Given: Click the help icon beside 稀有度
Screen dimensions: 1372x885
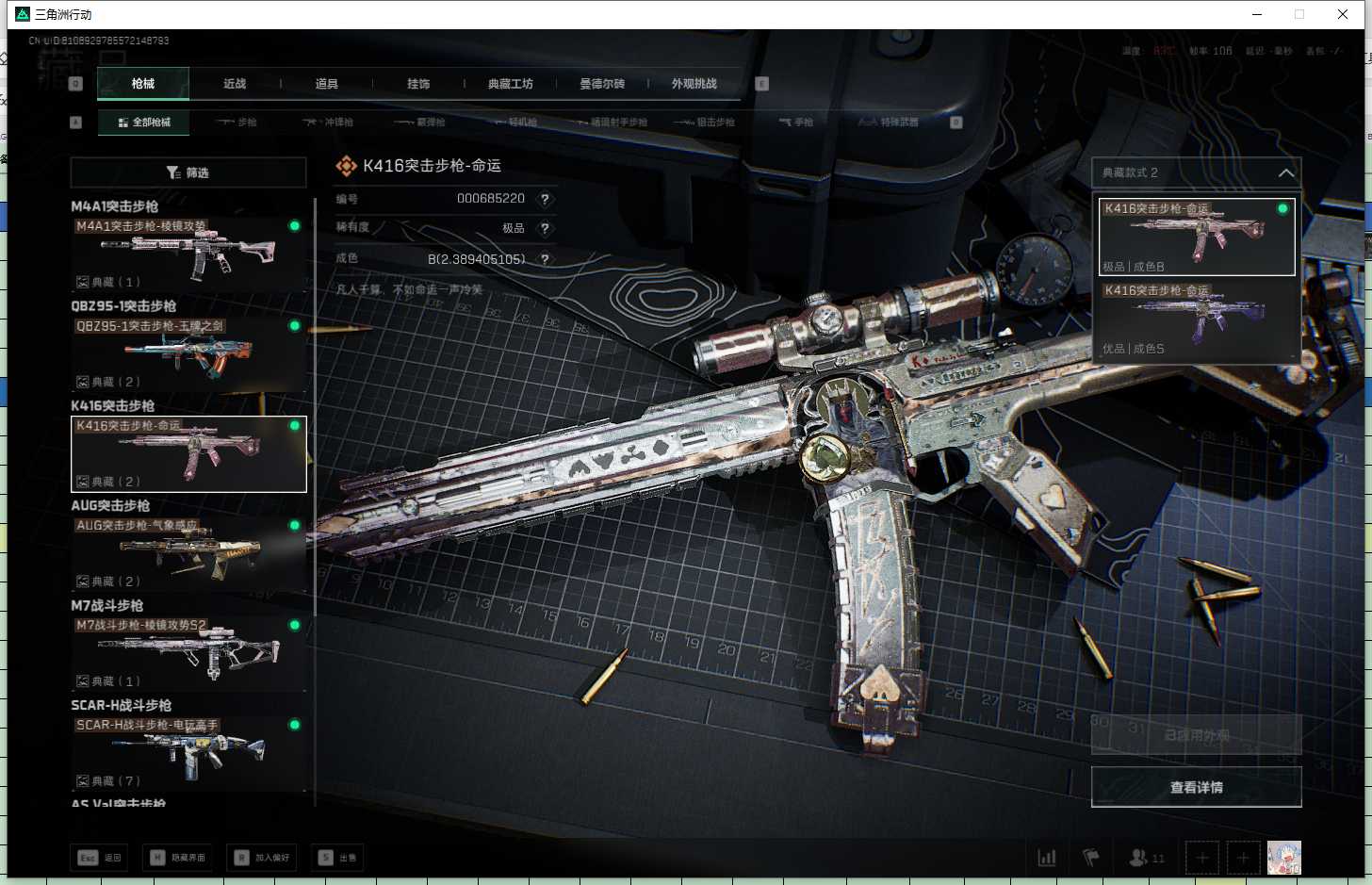Looking at the screenshot, I should point(545,228).
